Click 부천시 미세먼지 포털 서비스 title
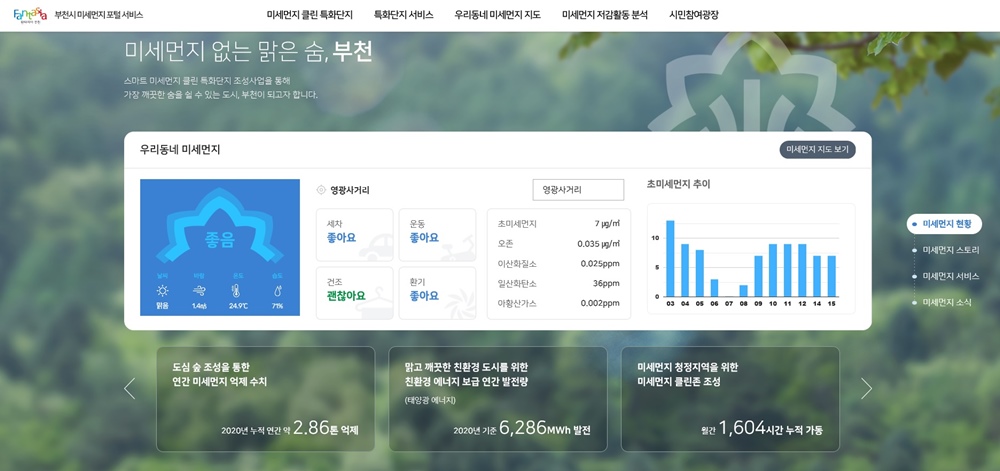This screenshot has width=1000, height=471. pyautogui.click(x=99, y=15)
